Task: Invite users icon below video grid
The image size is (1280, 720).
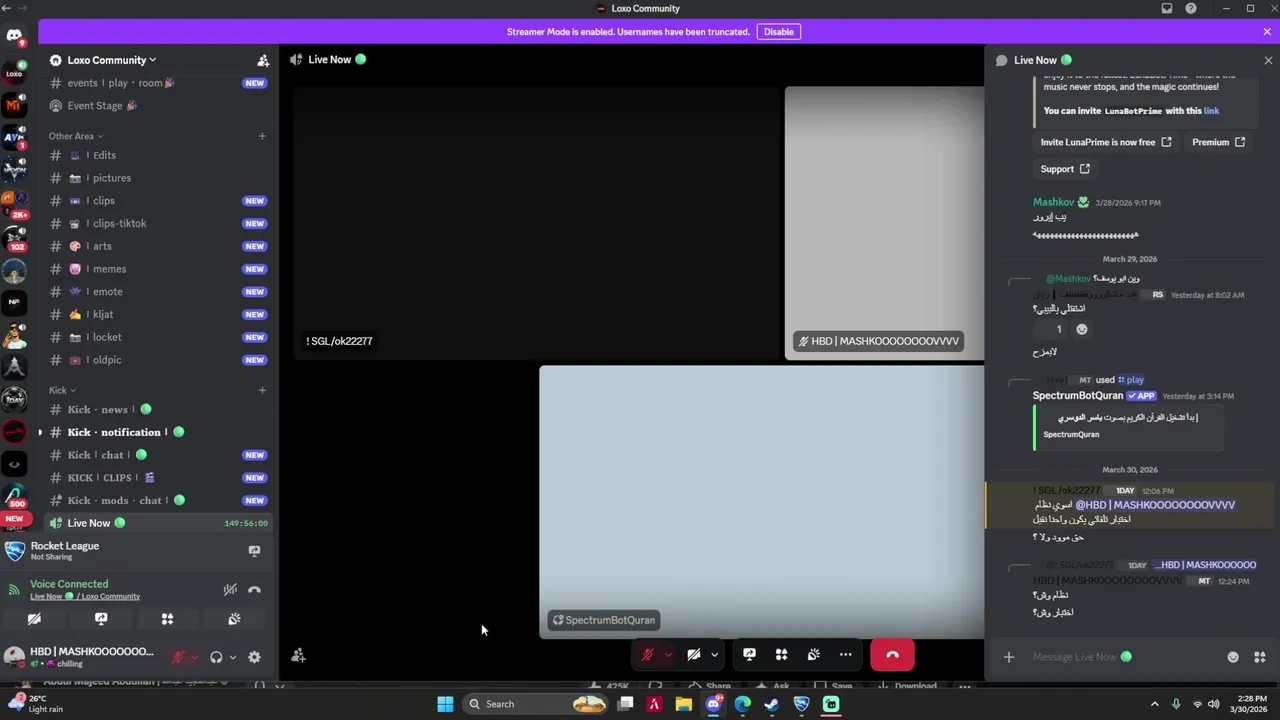Action: pos(298,656)
